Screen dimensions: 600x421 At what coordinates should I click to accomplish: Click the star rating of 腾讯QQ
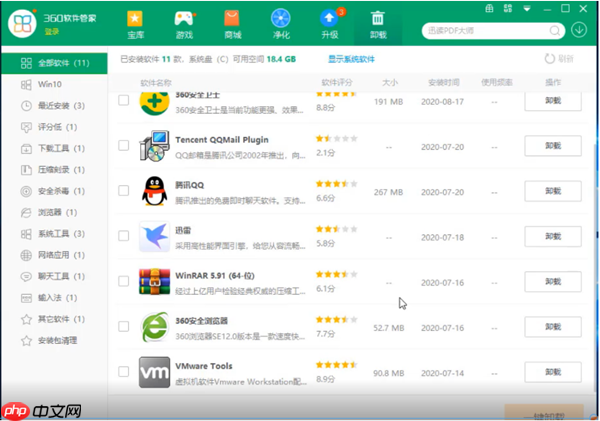(x=336, y=184)
